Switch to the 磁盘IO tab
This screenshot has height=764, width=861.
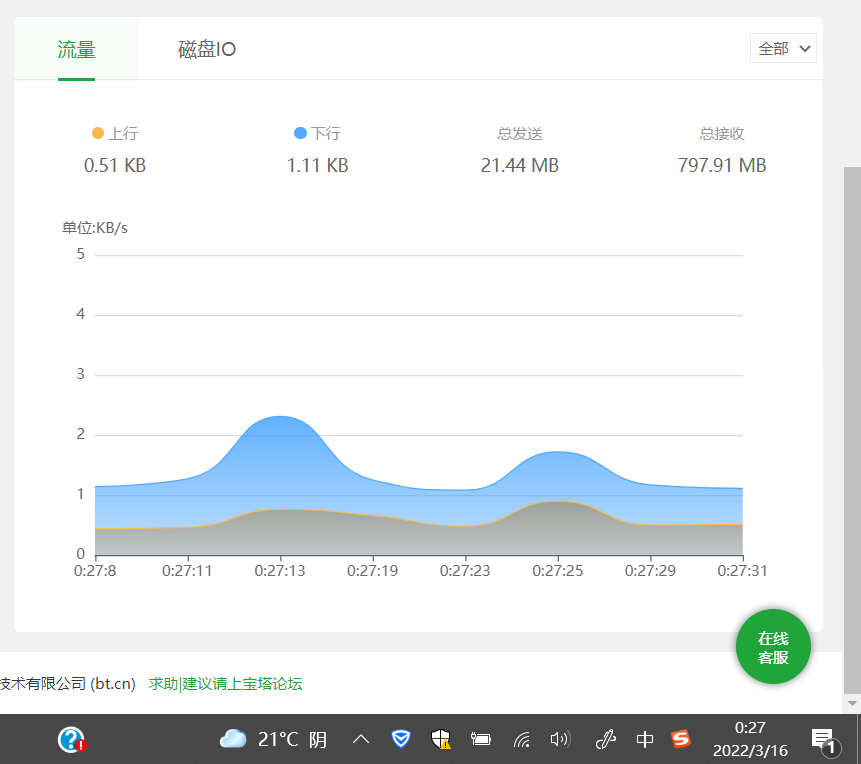pyautogui.click(x=207, y=49)
